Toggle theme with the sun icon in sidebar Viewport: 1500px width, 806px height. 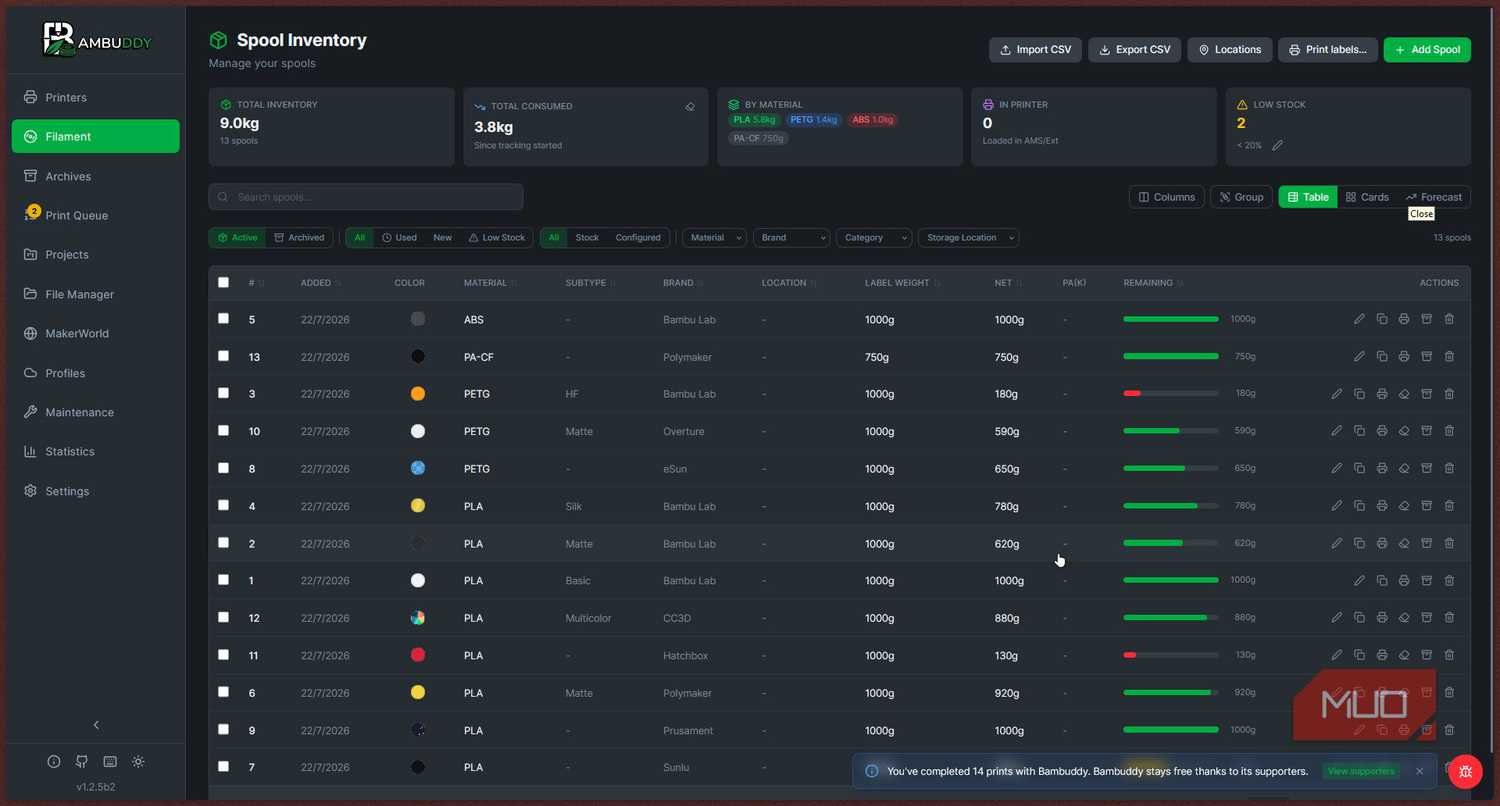[138, 762]
